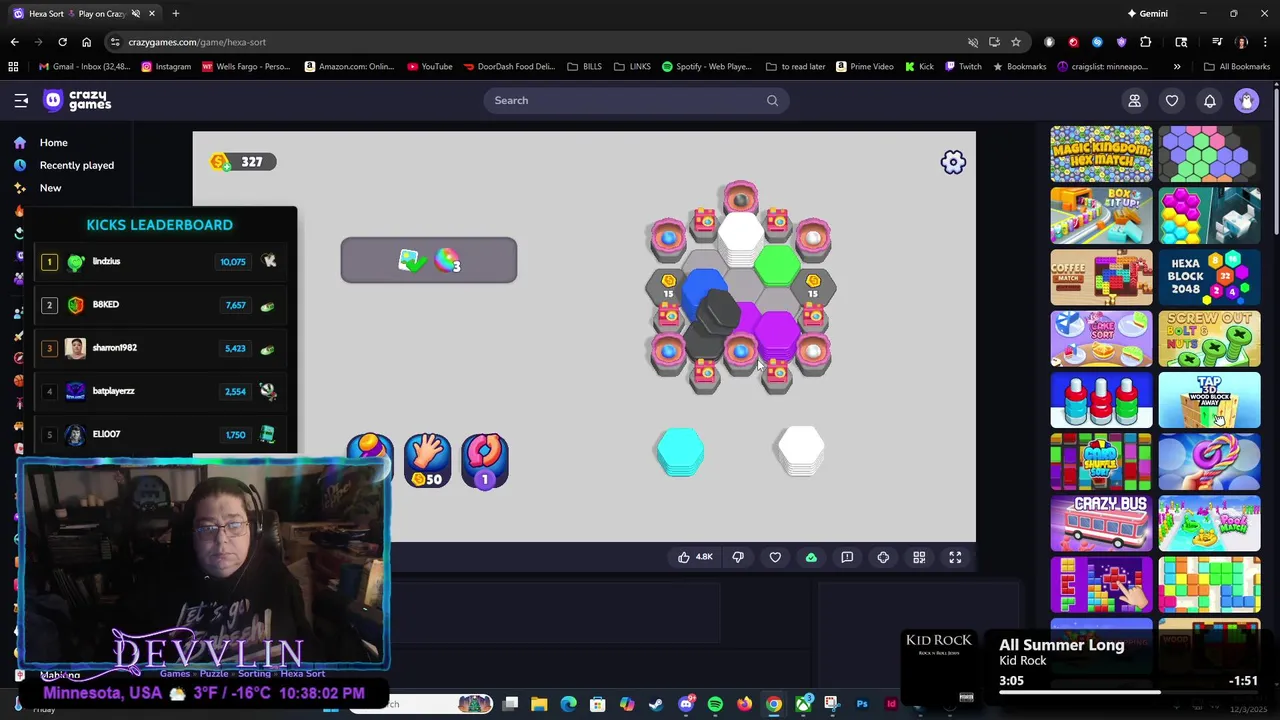Open Chrome home page button
This screenshot has width=1280, height=720.
[86, 42]
